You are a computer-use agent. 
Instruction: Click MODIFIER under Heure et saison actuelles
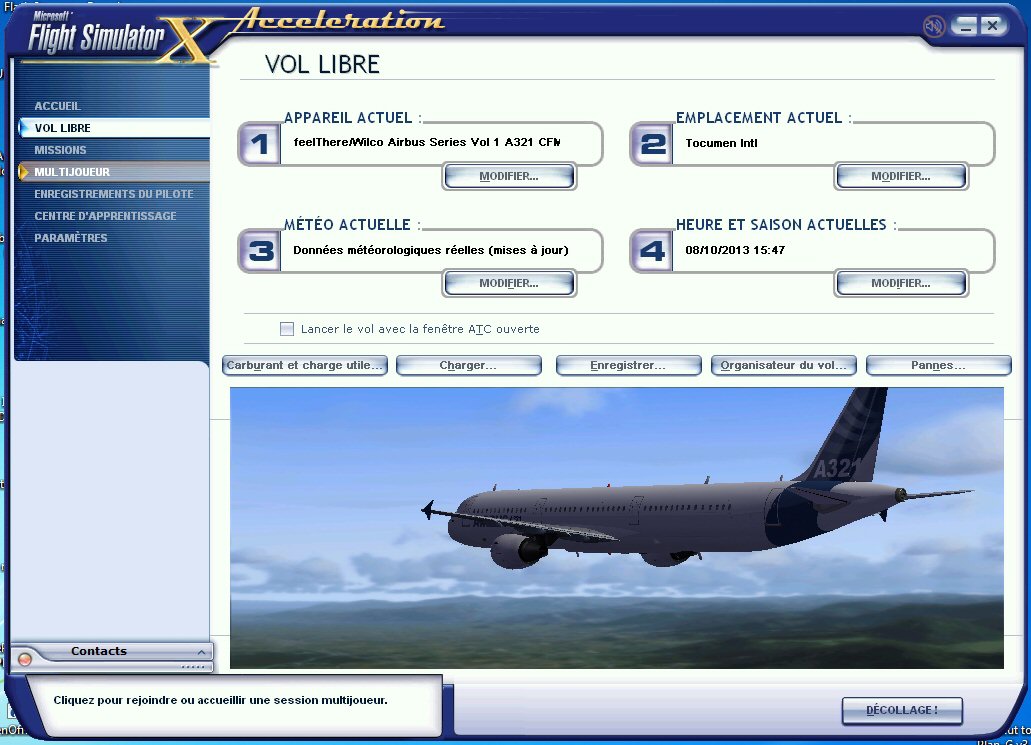[x=901, y=283]
